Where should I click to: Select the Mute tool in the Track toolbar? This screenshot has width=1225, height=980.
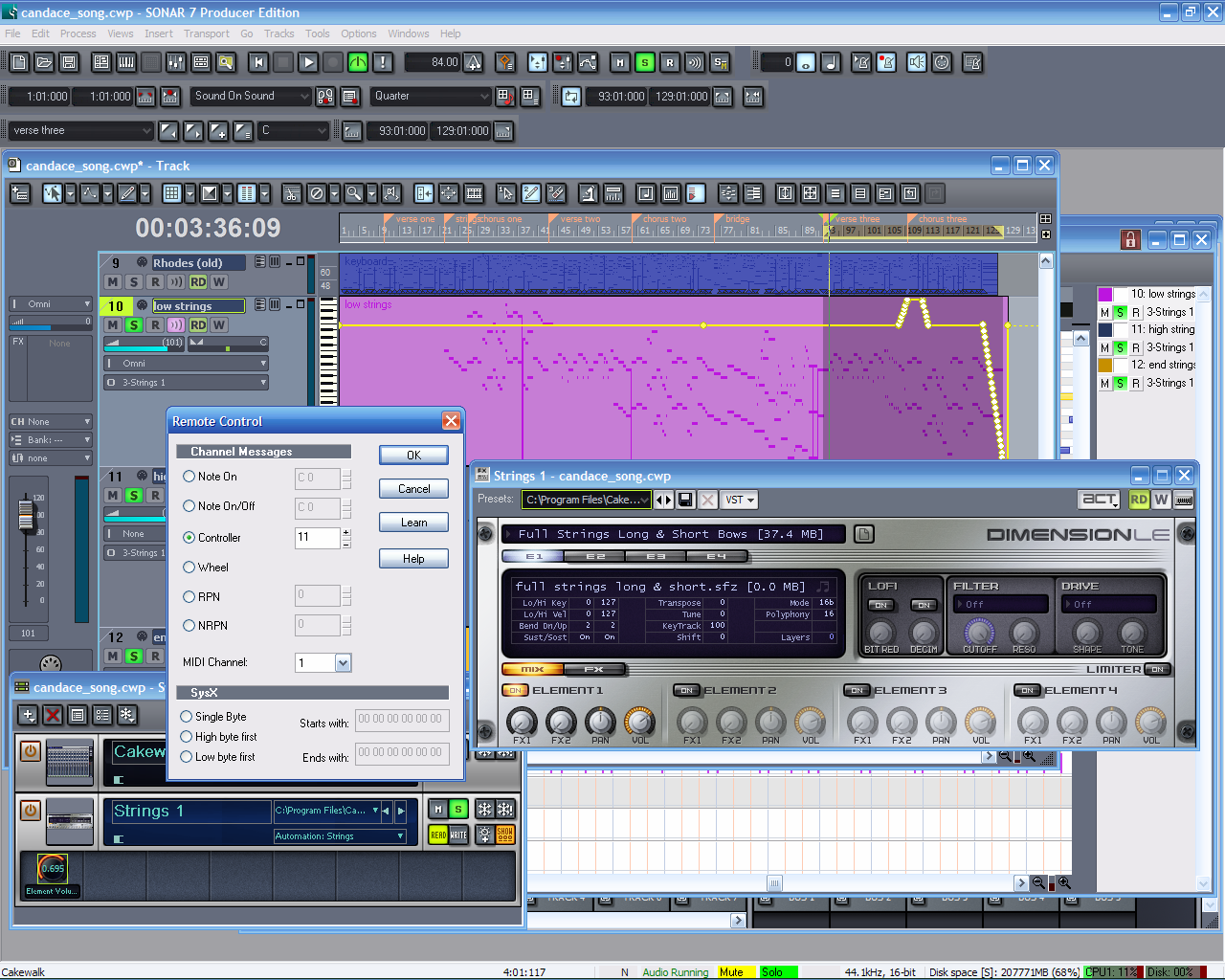pos(317,193)
